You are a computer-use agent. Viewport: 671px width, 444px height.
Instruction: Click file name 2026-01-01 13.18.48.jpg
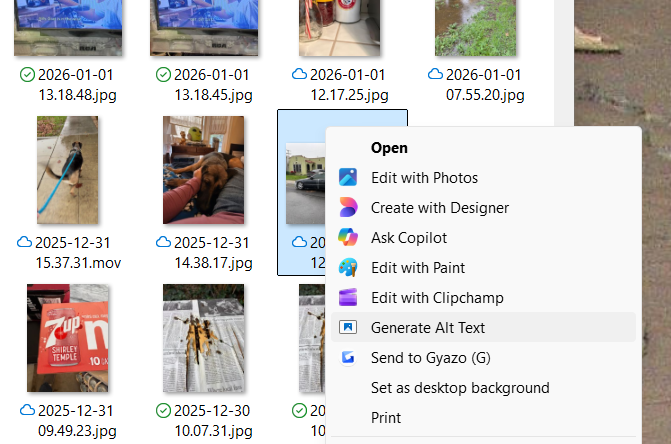[76, 85]
